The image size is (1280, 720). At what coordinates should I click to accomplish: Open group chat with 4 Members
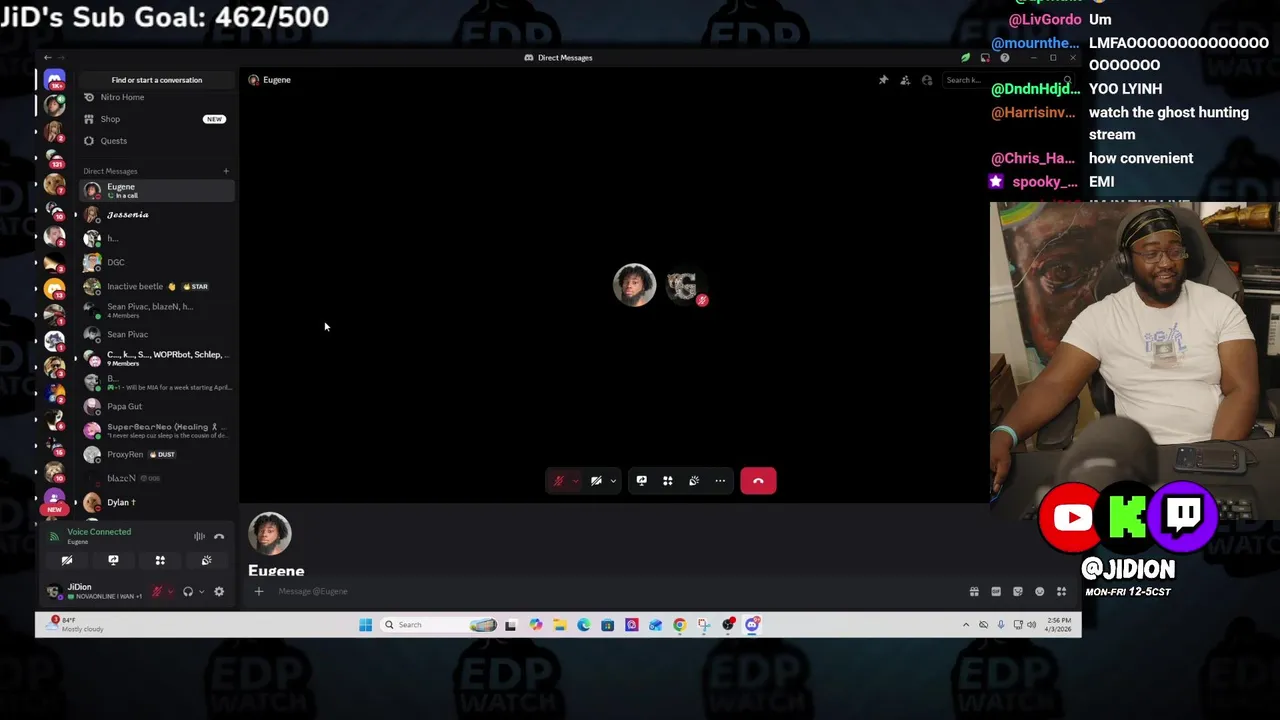158,311
